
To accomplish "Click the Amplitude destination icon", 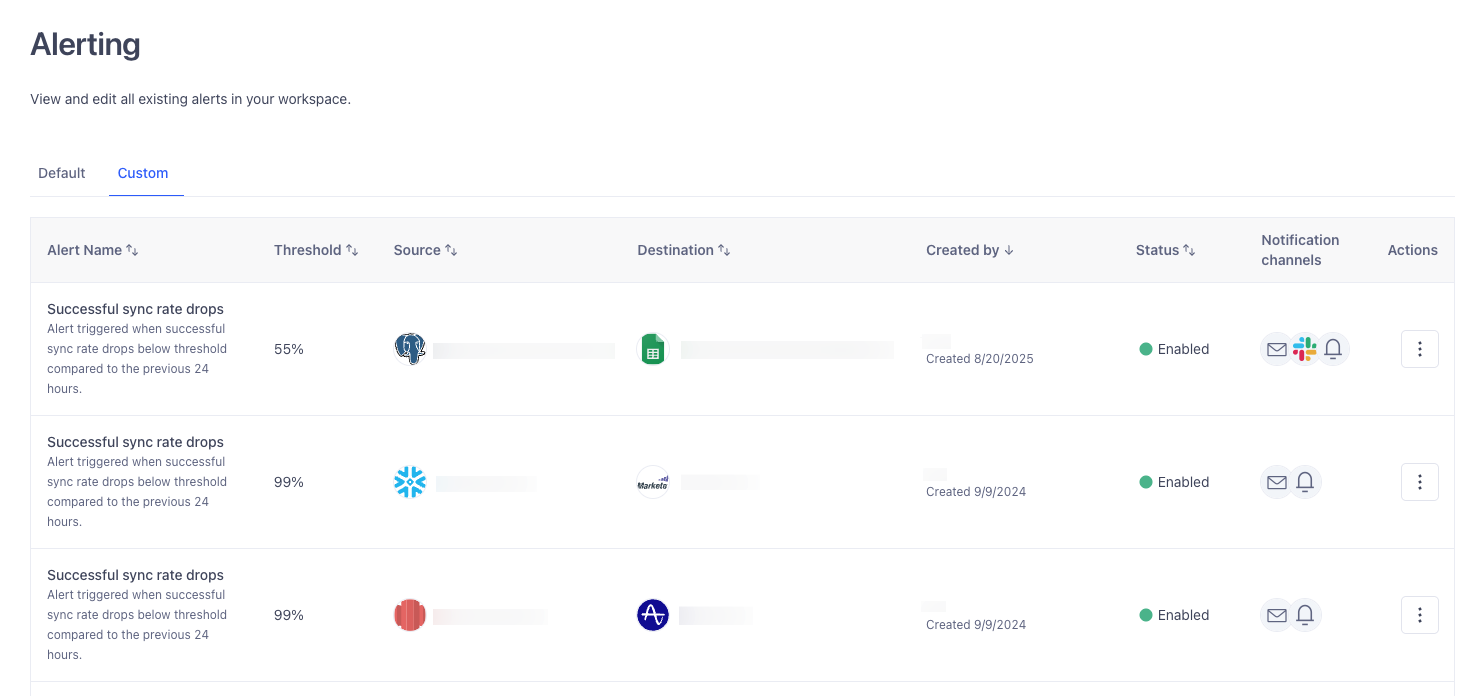I will (653, 615).
